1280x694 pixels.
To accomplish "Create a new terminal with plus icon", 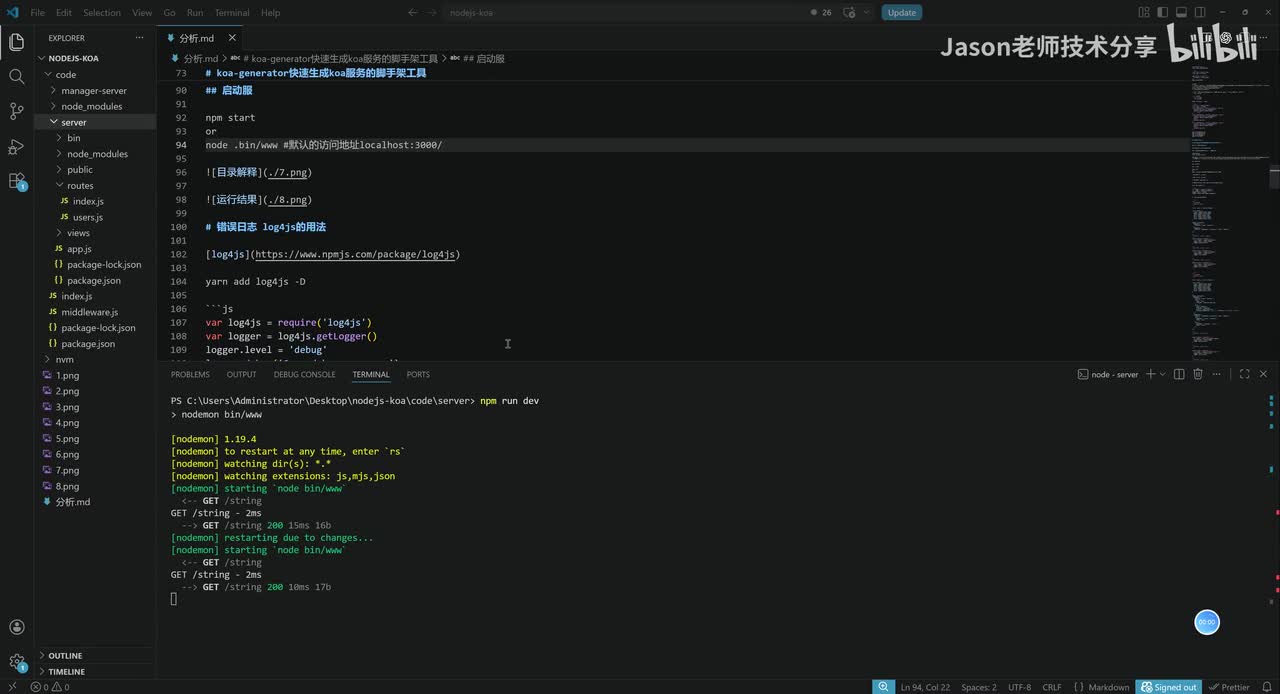I will pos(1150,374).
